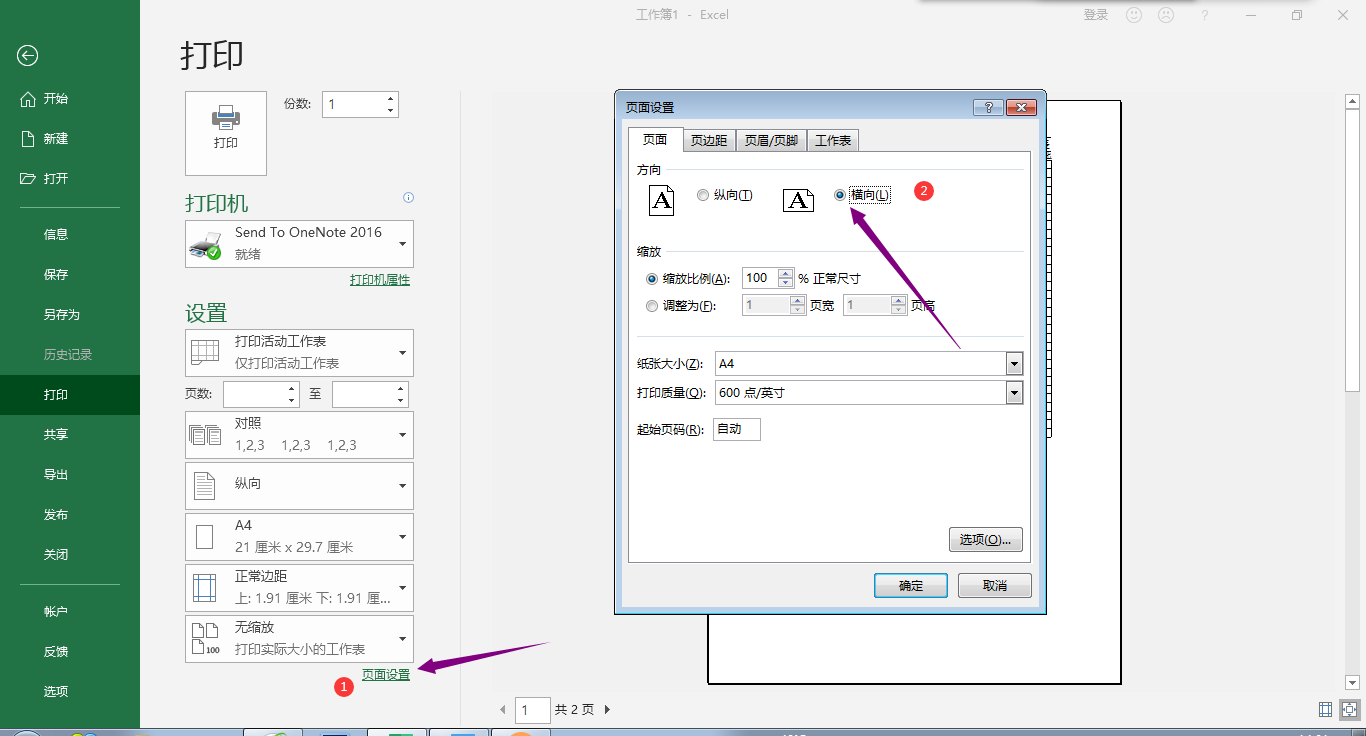Image resolution: width=1366 pixels, height=736 pixels.
Task: Switch to the 页边距 tab
Action: (x=709, y=140)
